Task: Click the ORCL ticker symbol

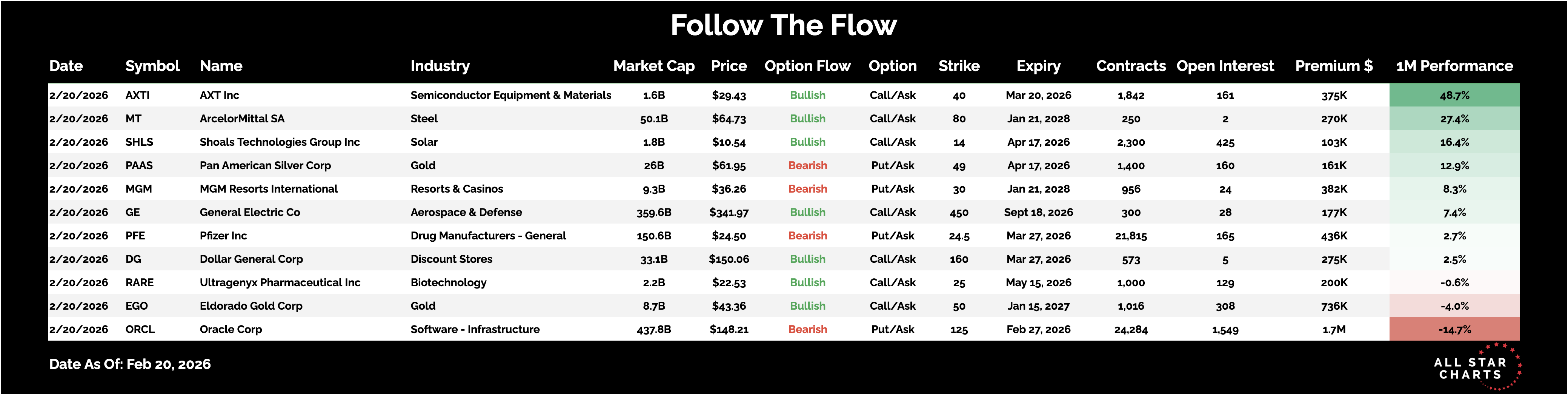Action: coord(140,329)
